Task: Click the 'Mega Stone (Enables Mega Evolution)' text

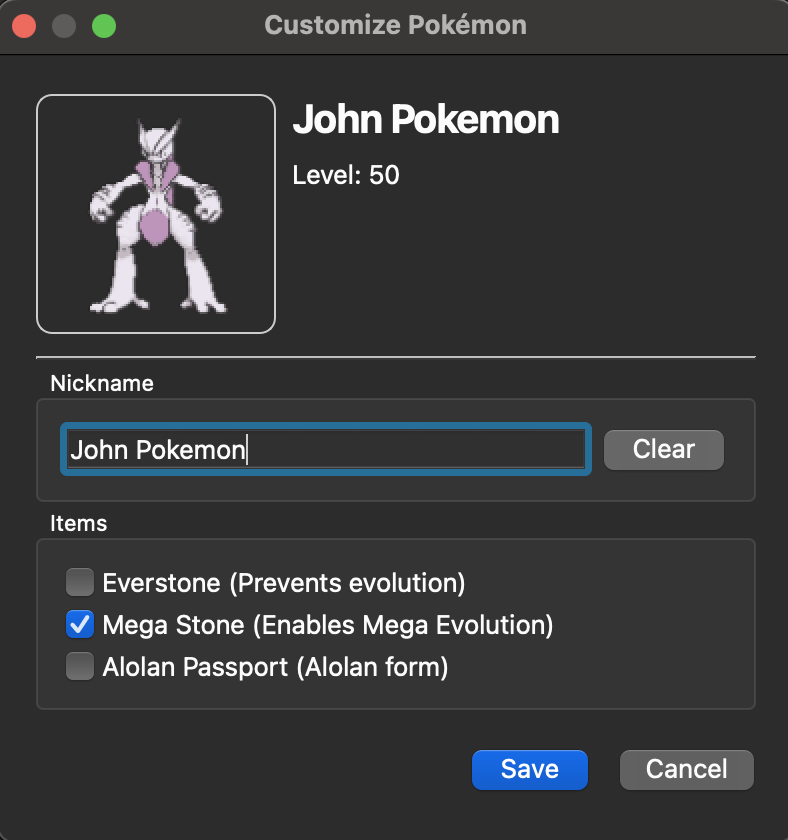Action: point(328,625)
